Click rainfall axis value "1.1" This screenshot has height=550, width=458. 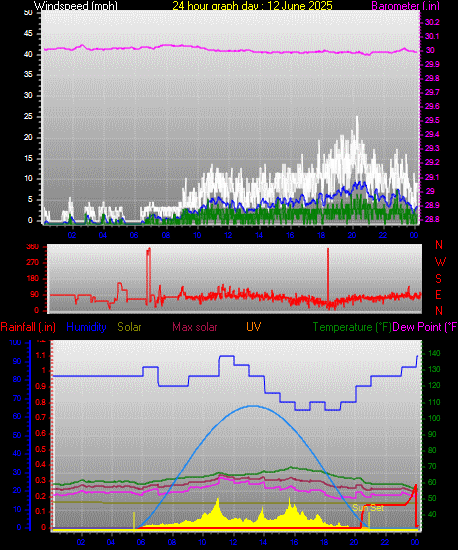pyautogui.click(x=41, y=355)
